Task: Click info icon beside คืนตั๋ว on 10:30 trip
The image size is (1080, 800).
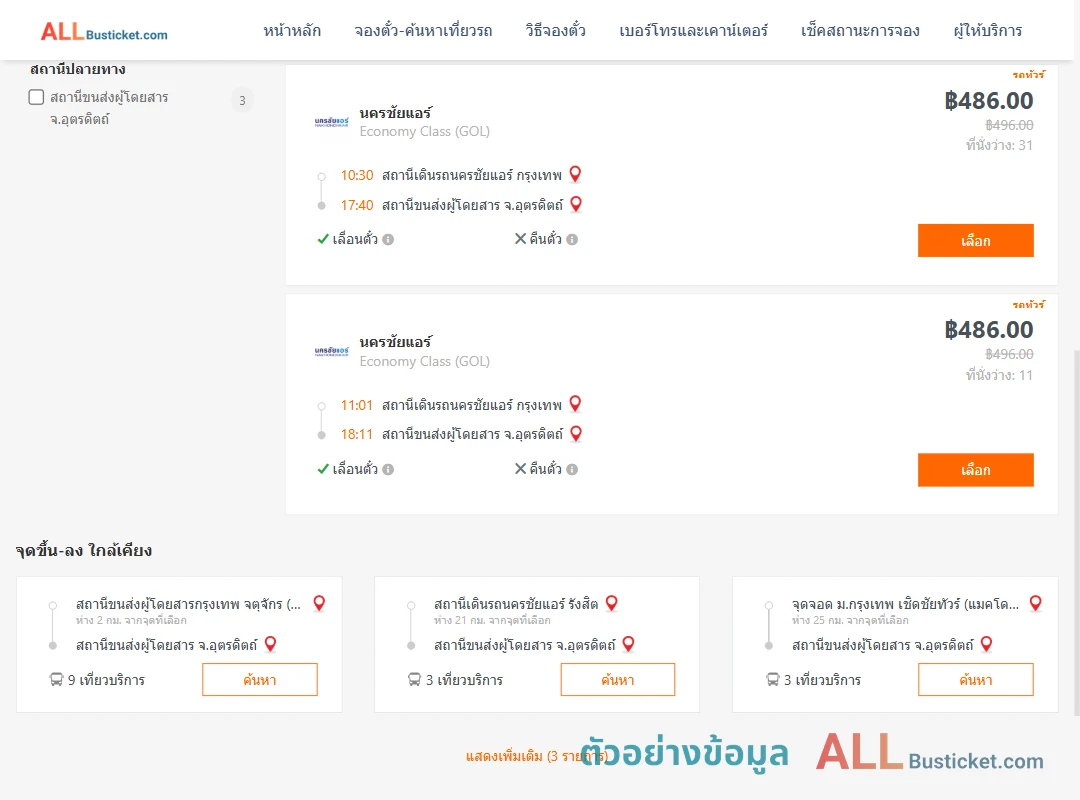Action: [572, 239]
